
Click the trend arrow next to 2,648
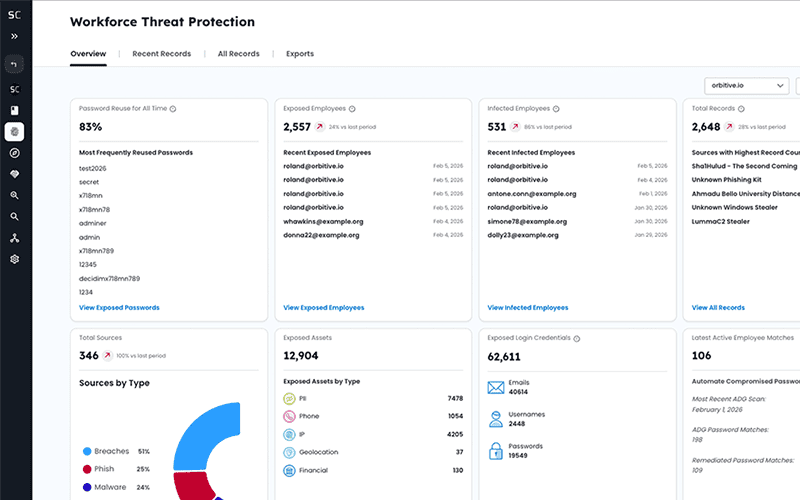point(729,127)
